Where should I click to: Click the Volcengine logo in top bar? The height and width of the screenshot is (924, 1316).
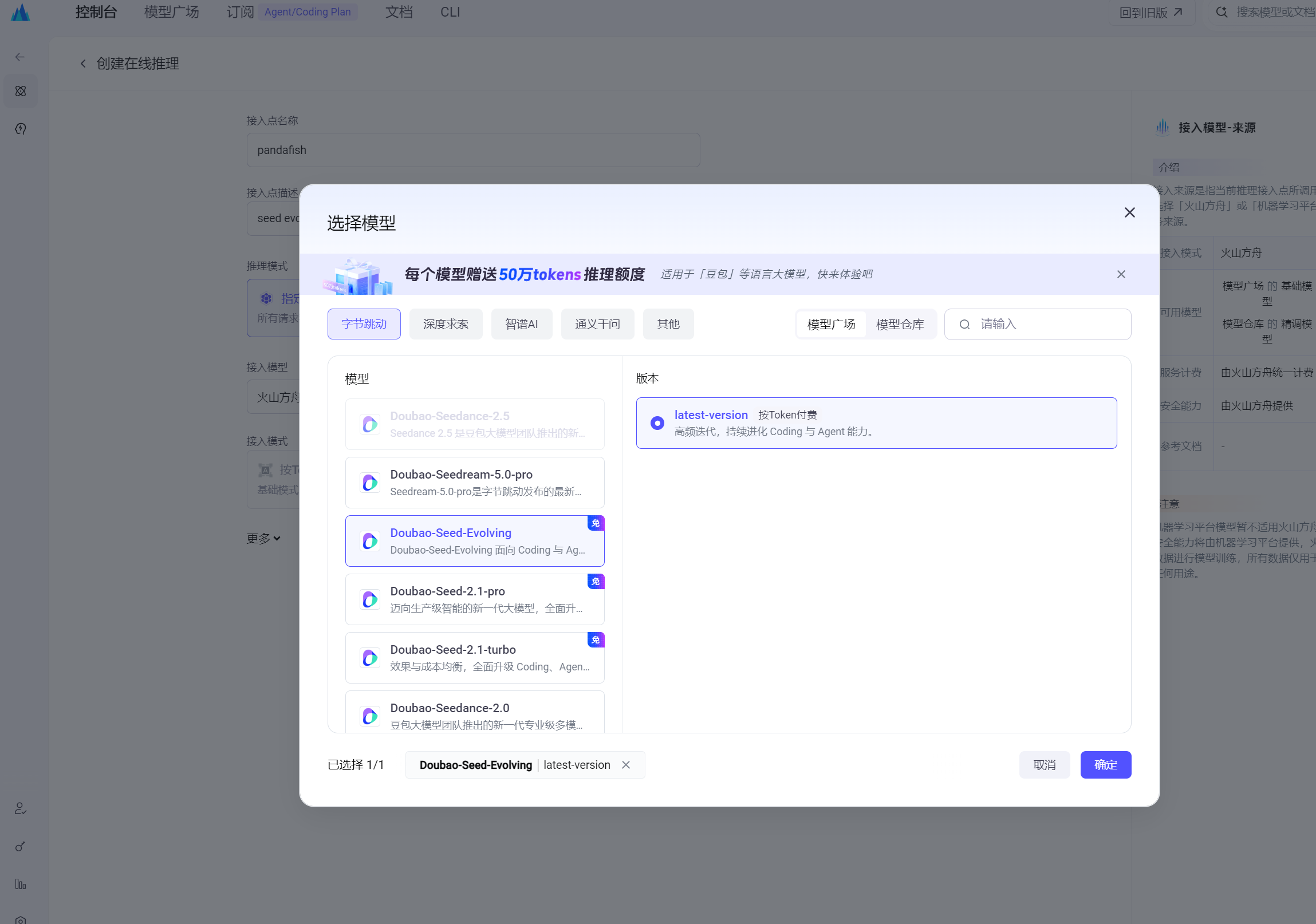(x=20, y=12)
